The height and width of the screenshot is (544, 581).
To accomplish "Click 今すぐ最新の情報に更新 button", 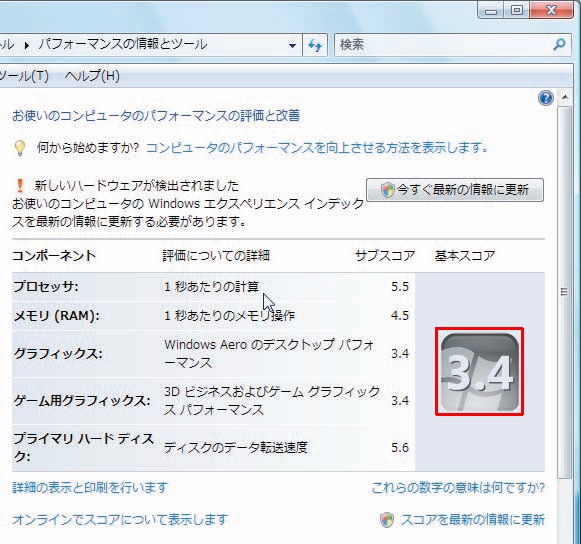I will click(x=455, y=190).
